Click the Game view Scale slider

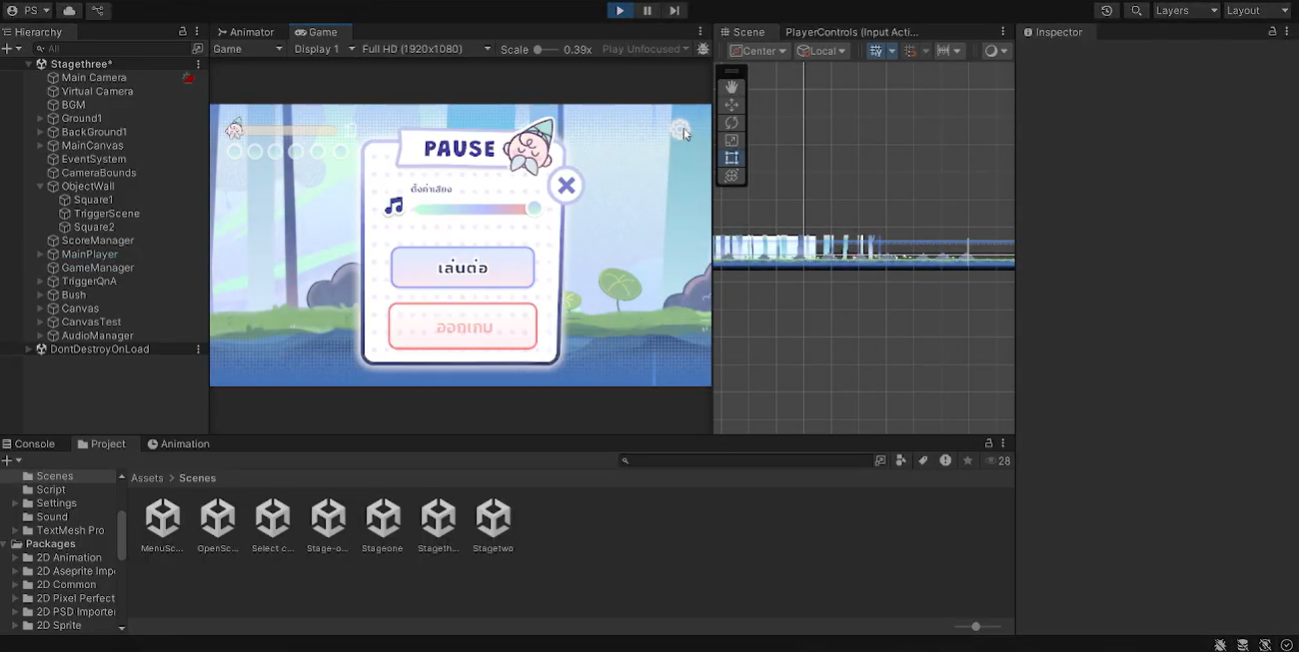(545, 49)
